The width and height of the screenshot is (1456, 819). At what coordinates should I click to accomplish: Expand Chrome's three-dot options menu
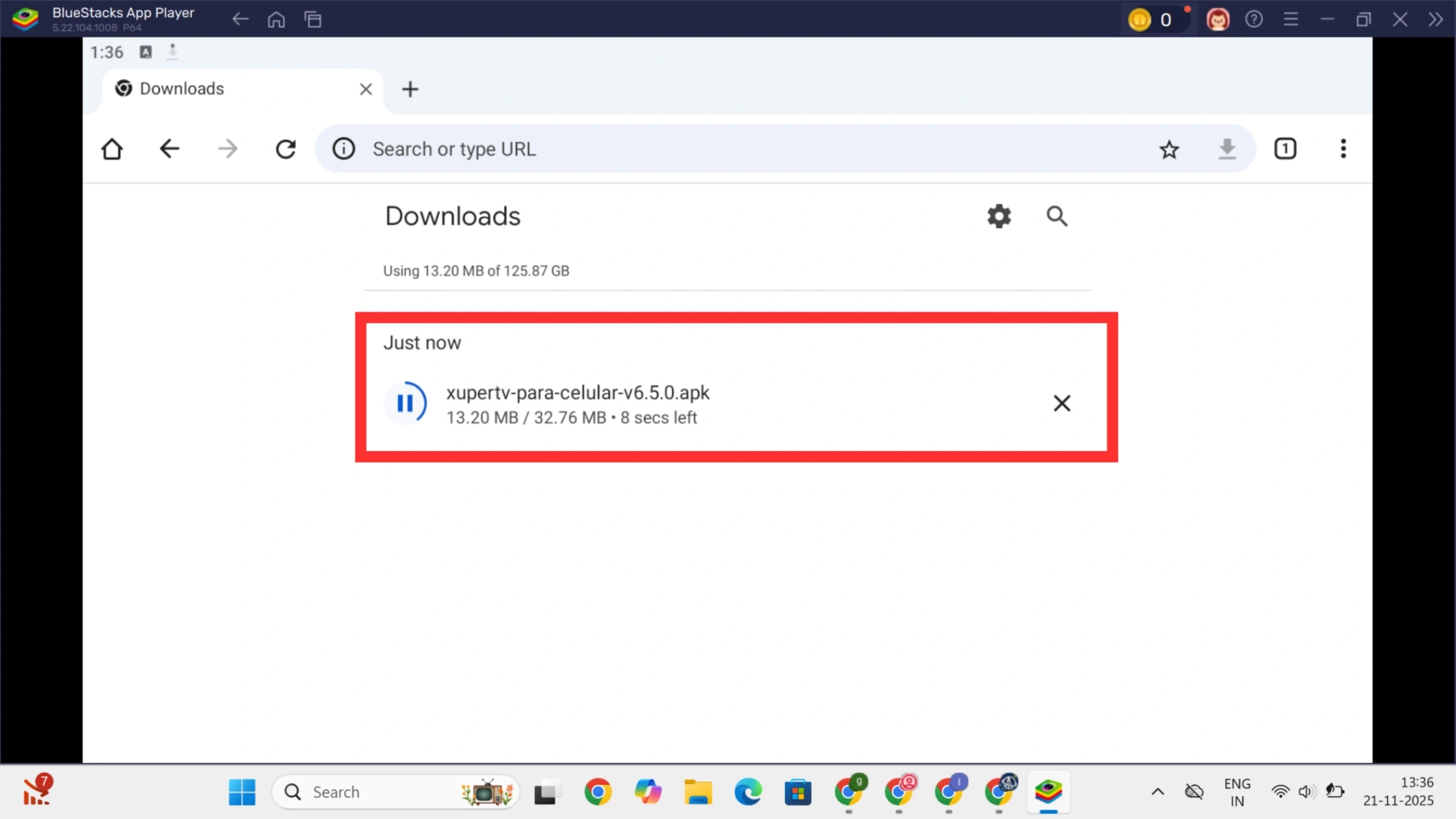[1342, 149]
